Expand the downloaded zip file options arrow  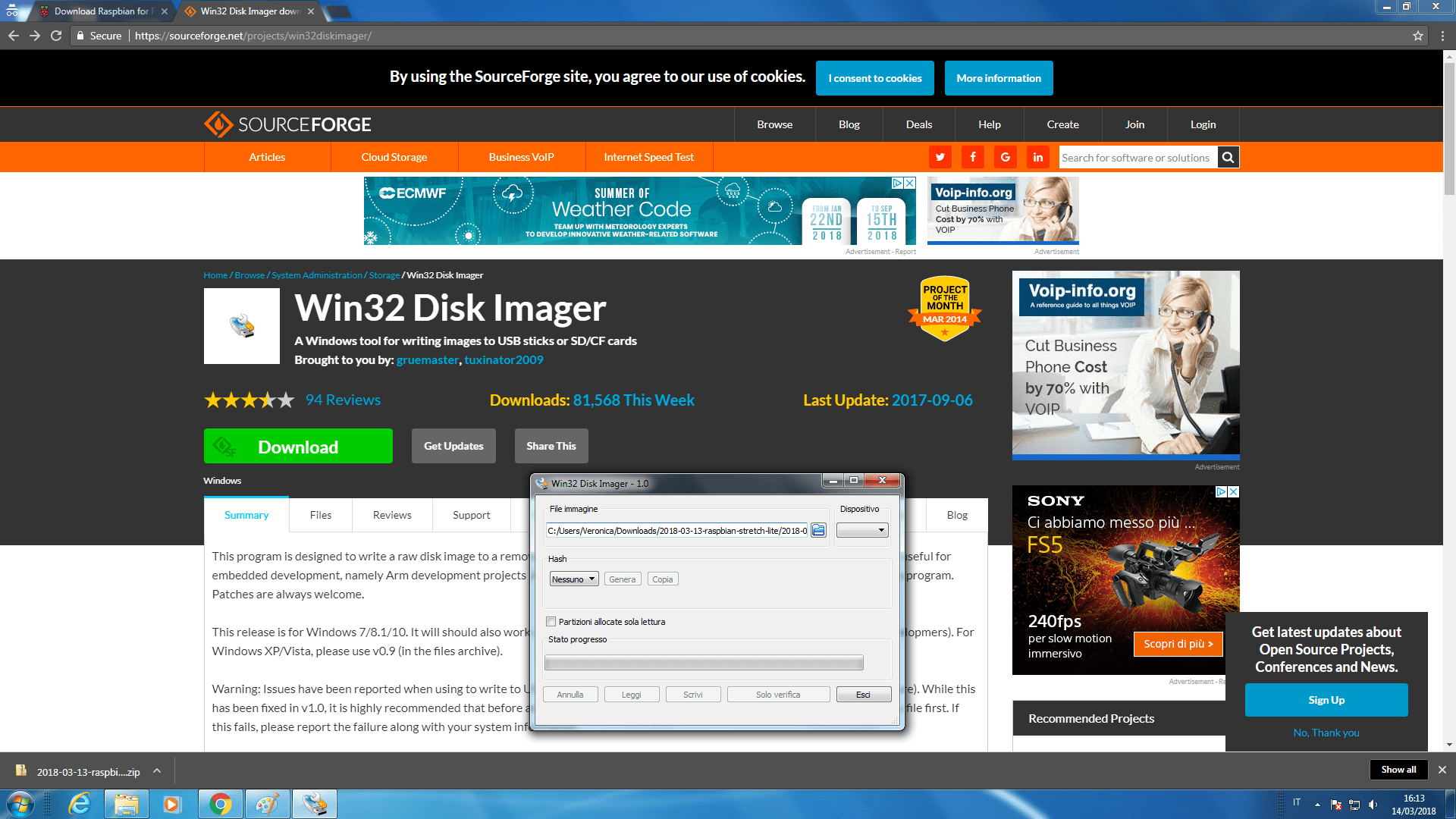[157, 771]
